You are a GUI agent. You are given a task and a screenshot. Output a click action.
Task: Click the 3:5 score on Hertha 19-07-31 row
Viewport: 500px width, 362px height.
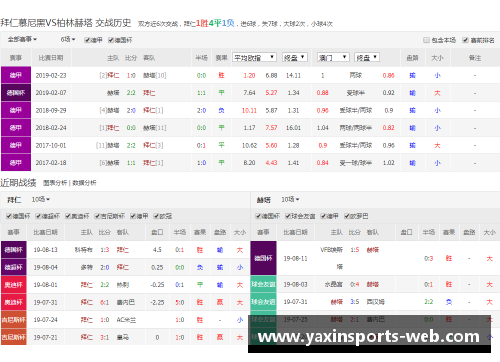pos(355,302)
